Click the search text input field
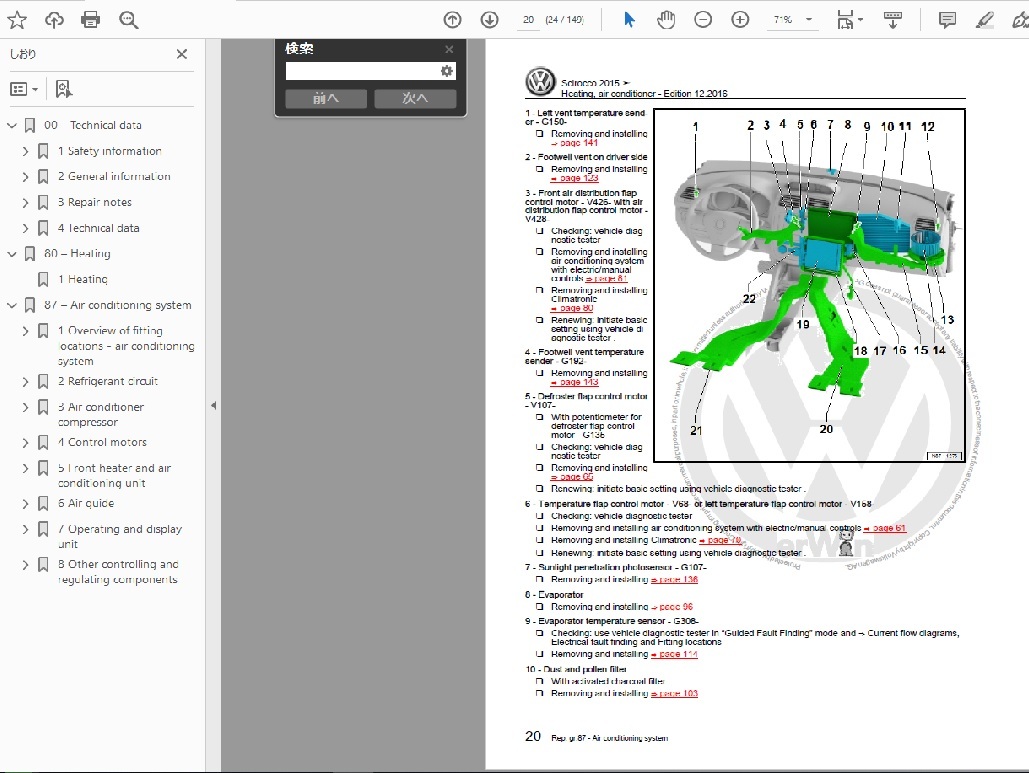The width and height of the screenshot is (1029, 773). click(x=362, y=71)
